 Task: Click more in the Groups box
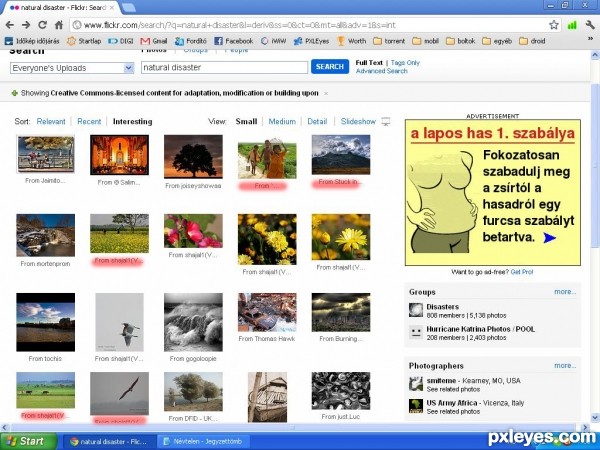click(x=565, y=292)
